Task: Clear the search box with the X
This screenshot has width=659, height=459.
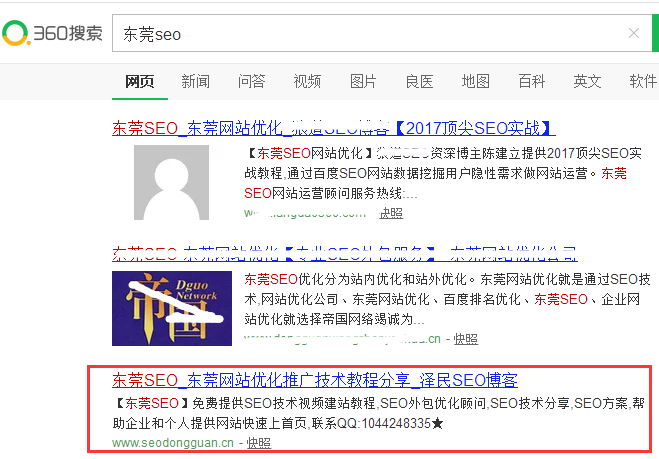Action: click(x=634, y=33)
